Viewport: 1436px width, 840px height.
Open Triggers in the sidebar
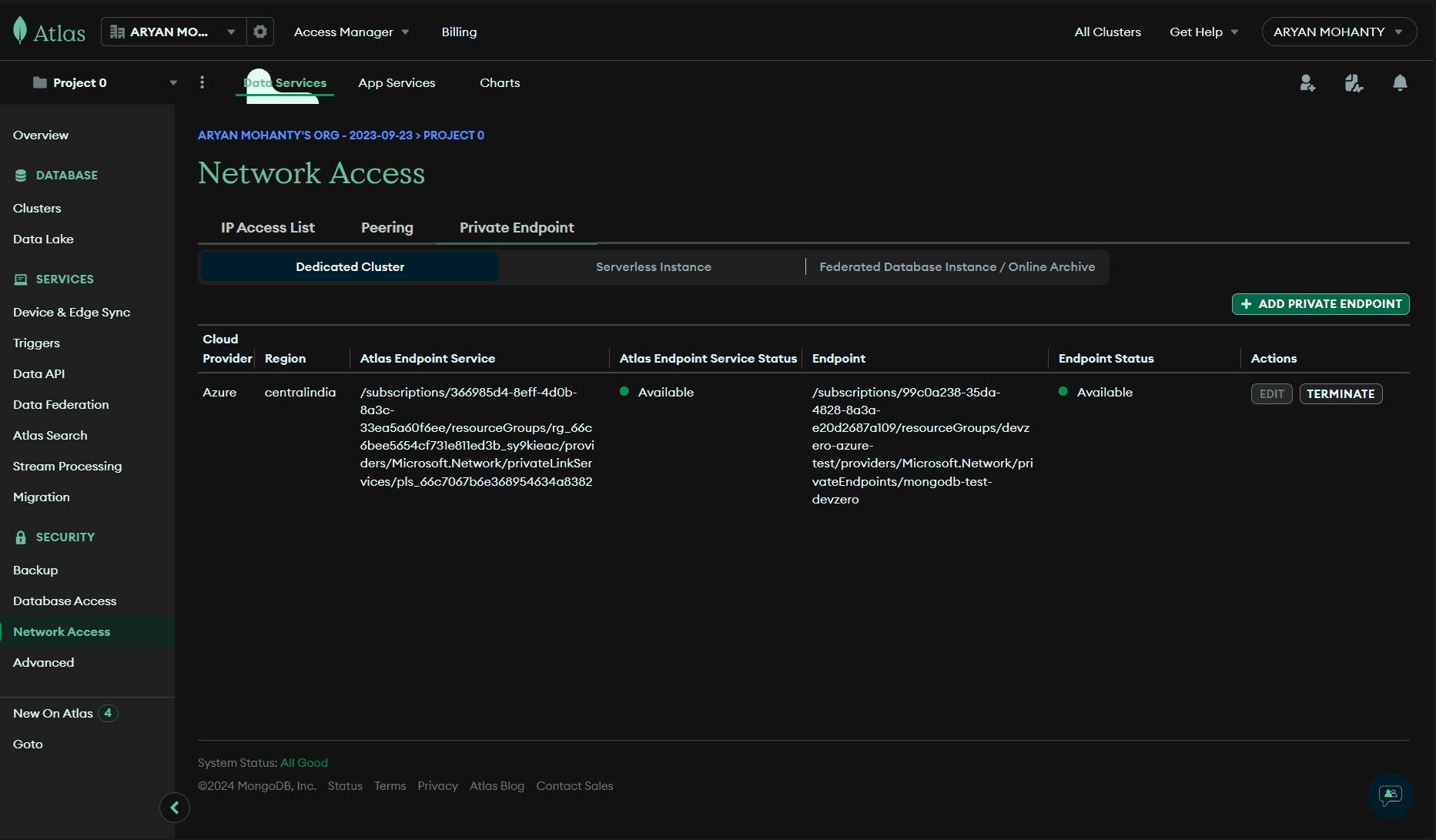[x=36, y=343]
